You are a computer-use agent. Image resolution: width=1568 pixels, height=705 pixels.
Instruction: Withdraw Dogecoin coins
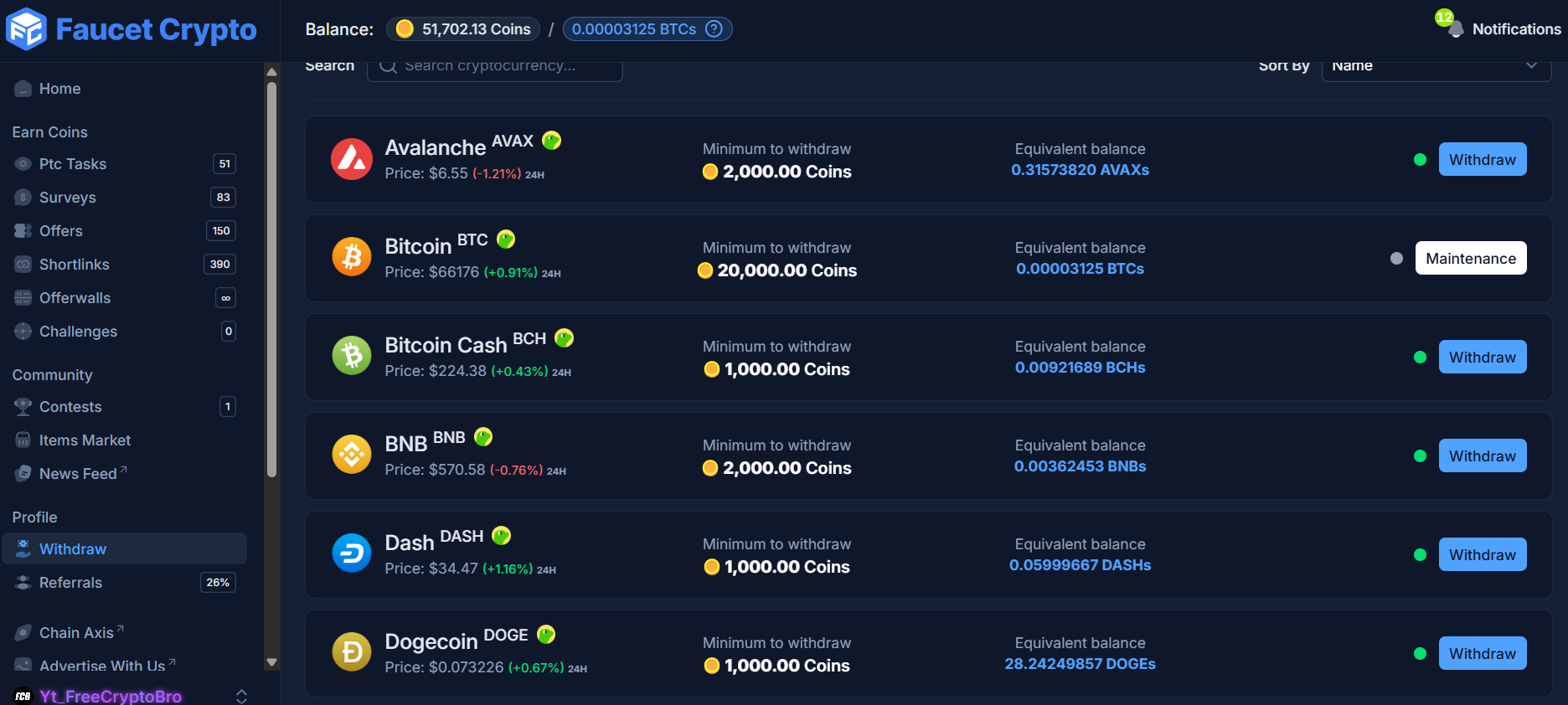tap(1483, 653)
